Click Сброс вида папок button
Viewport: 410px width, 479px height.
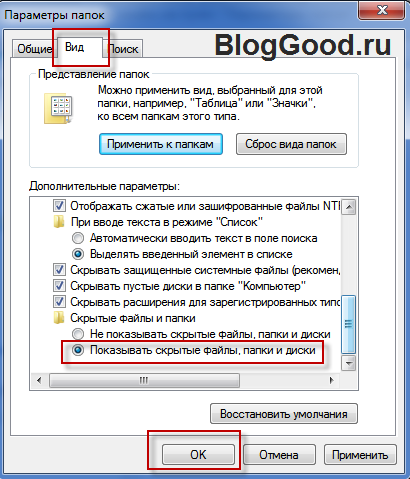(291, 144)
